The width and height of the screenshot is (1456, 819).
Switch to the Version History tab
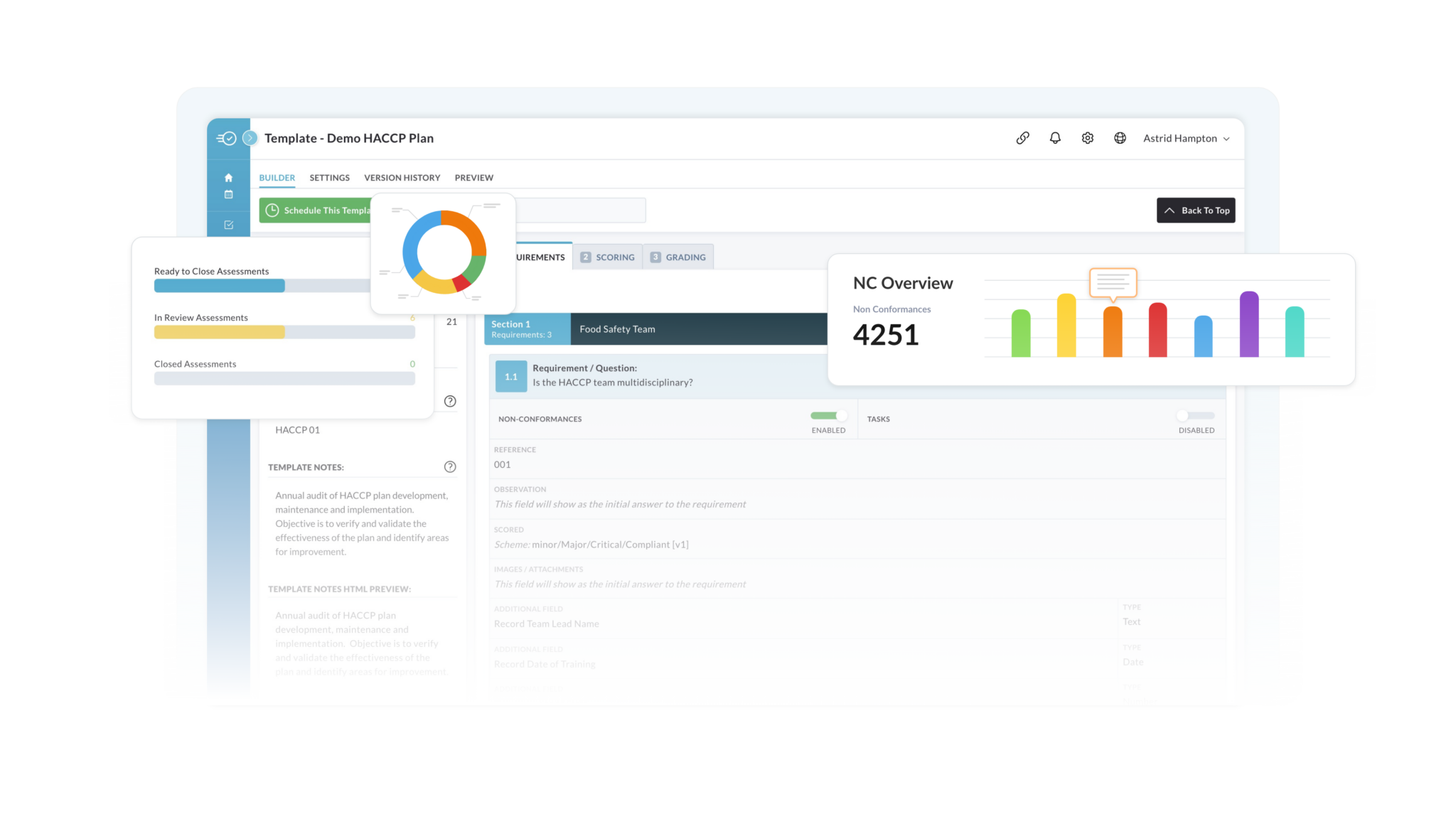click(402, 178)
